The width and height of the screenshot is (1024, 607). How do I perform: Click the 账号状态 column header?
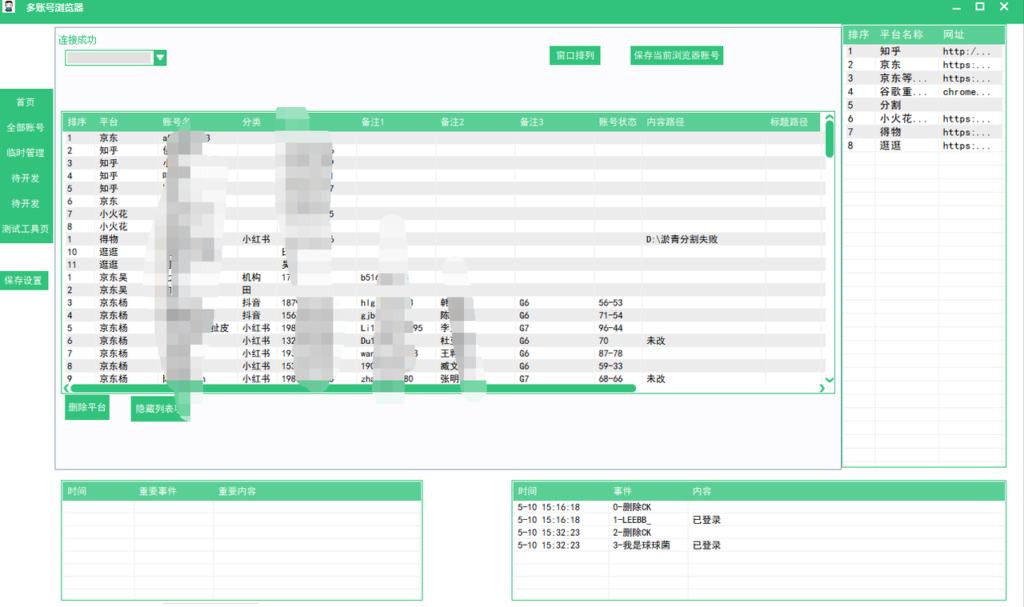[617, 122]
